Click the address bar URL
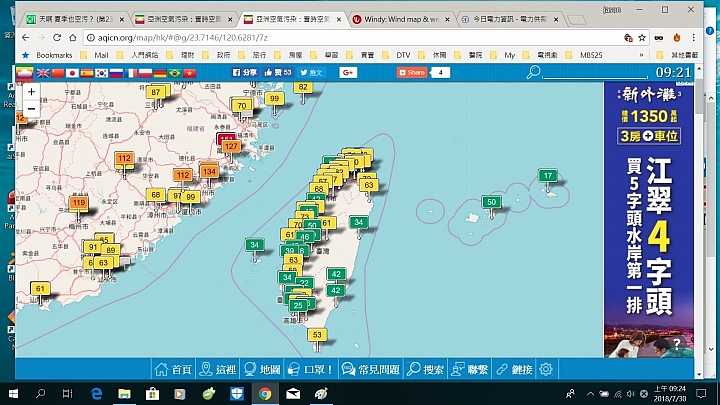 point(183,38)
